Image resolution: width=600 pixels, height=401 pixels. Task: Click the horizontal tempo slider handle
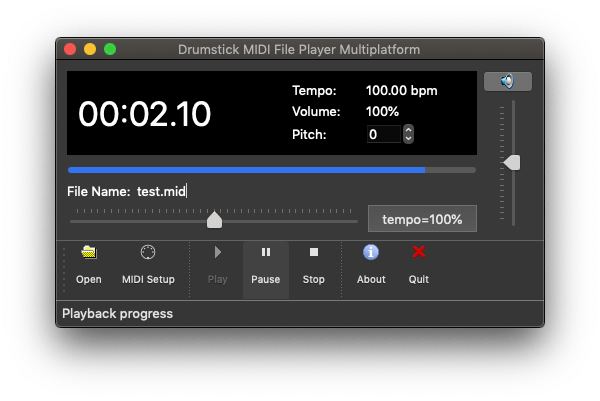(x=214, y=220)
